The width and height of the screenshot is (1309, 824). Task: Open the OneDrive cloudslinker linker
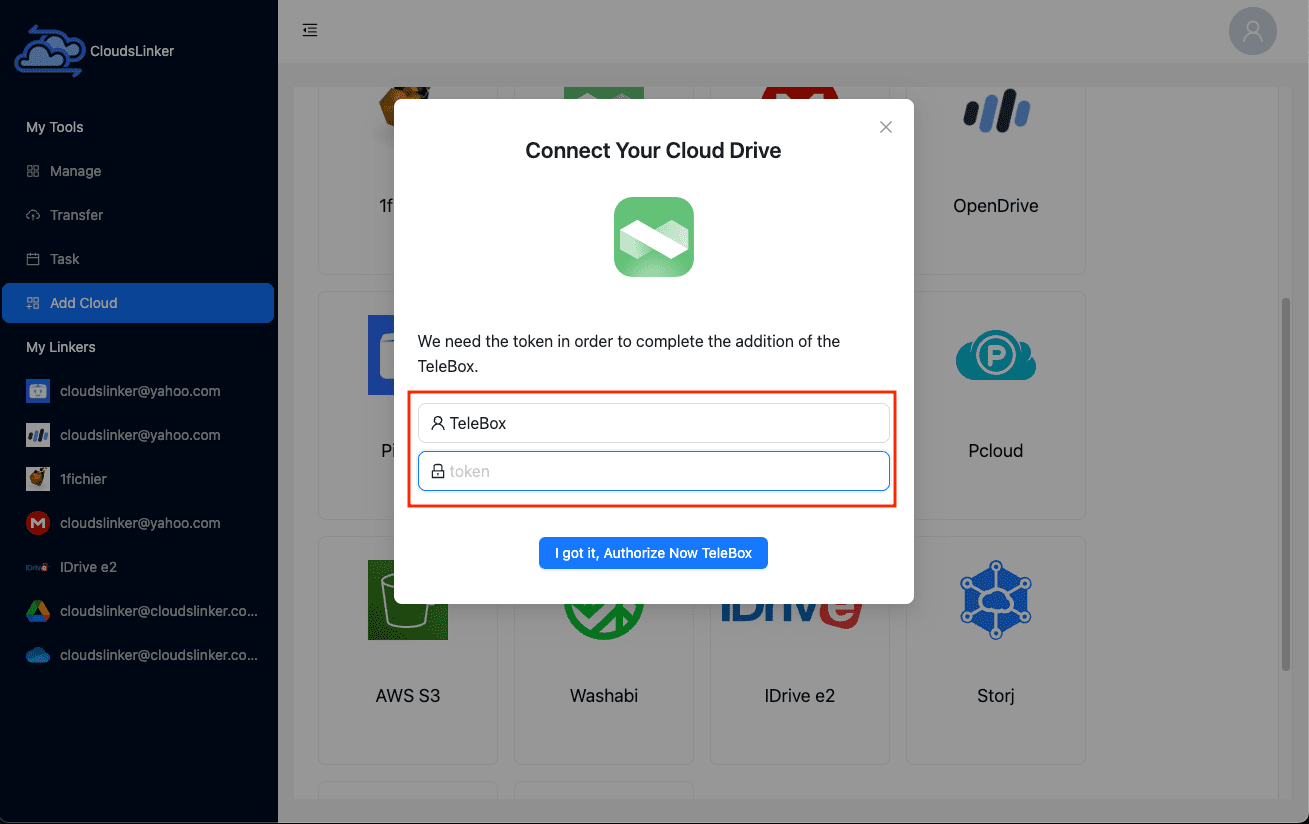point(138,655)
